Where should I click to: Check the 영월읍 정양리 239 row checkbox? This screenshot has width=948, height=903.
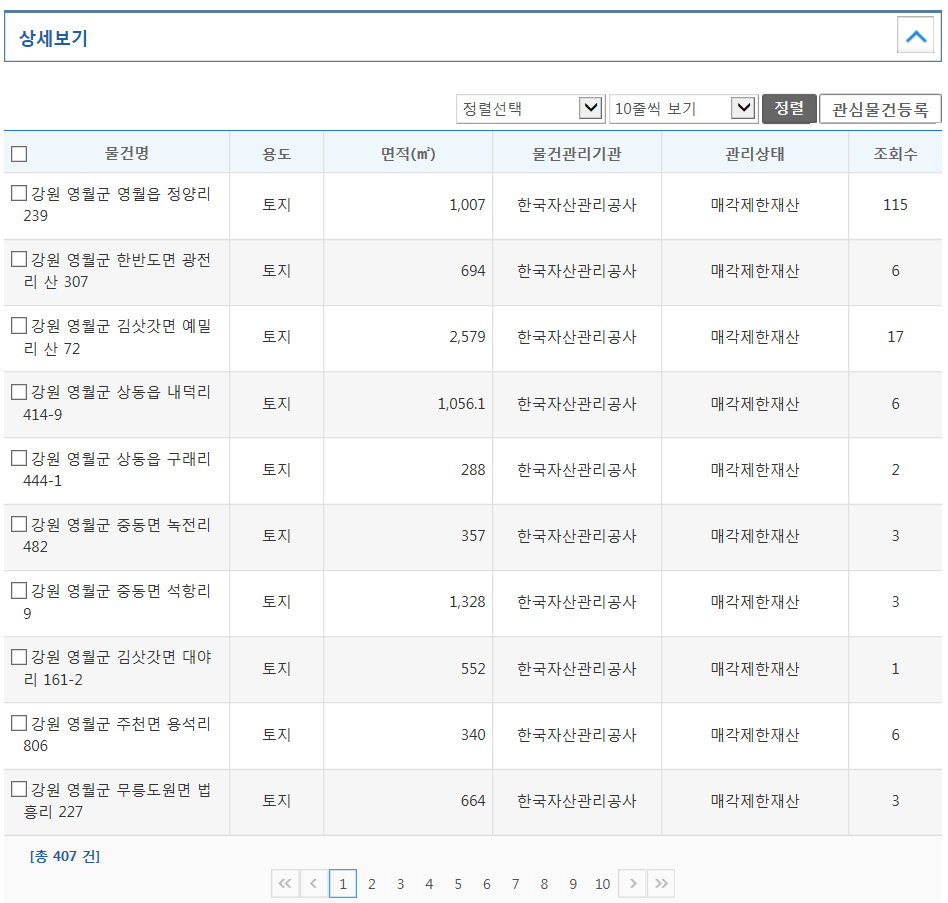(19, 193)
